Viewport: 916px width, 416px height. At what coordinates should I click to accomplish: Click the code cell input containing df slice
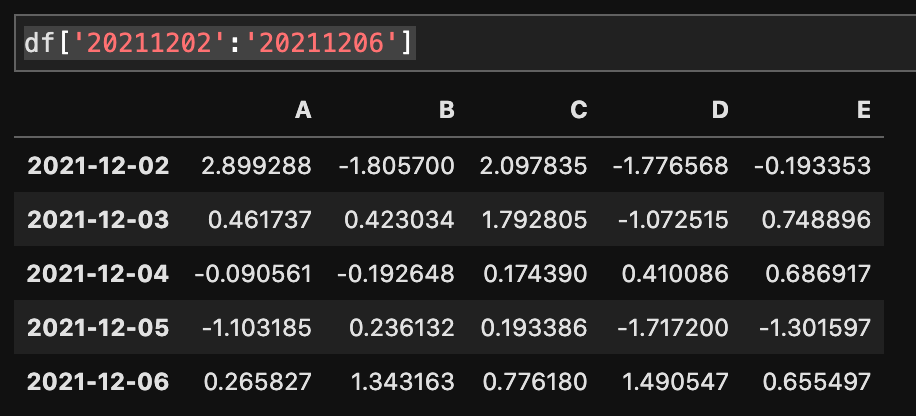pos(465,43)
